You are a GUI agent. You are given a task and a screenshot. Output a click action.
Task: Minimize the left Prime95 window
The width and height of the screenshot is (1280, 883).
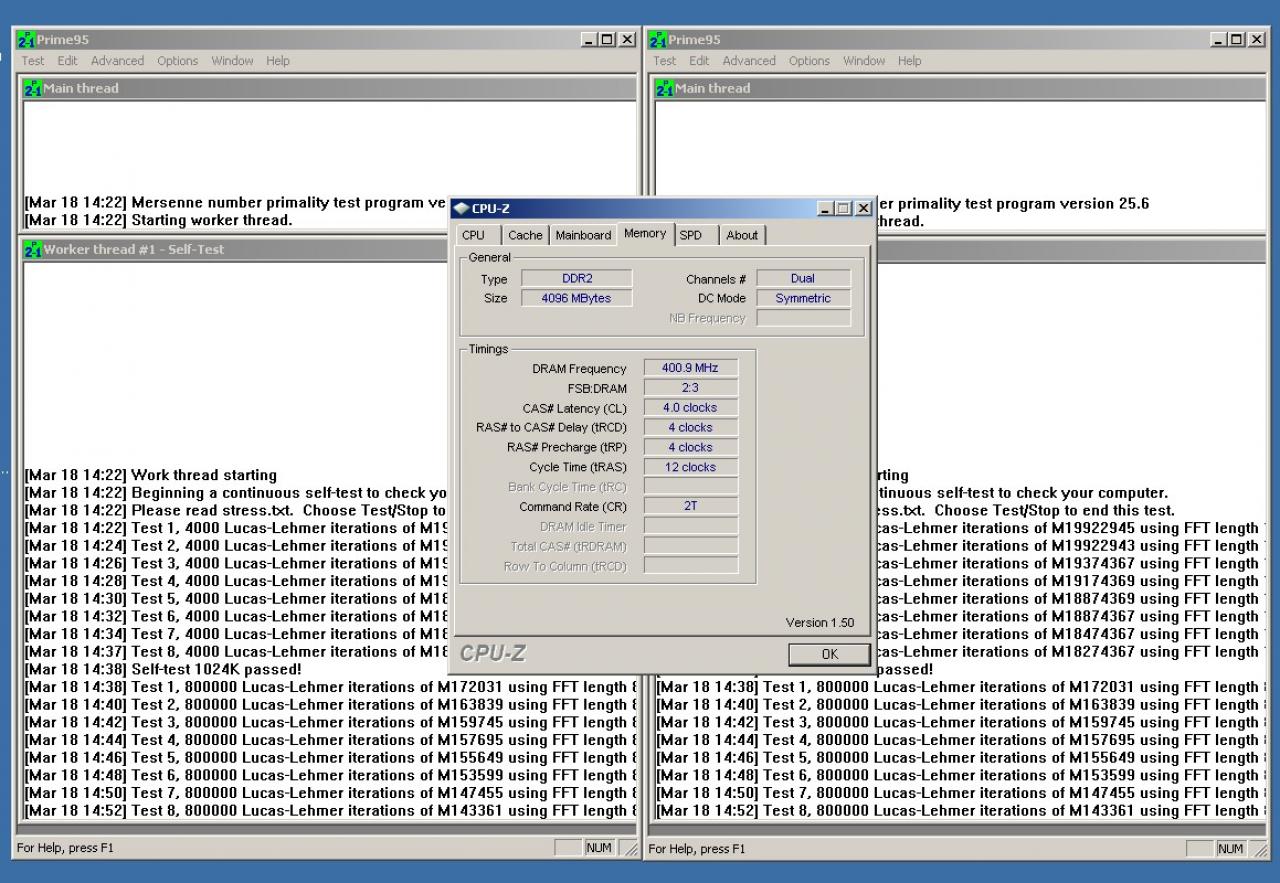589,40
